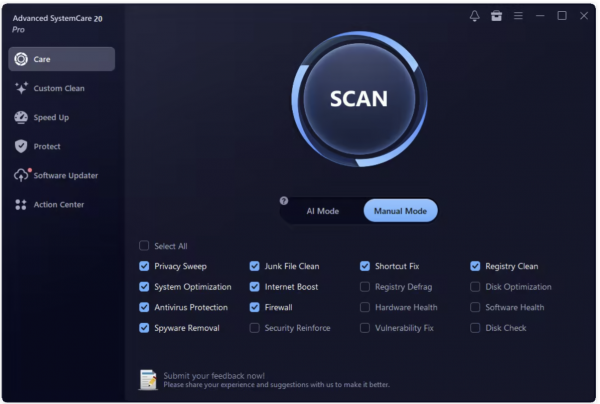Open the hamburger options menu
The width and height of the screenshot is (600, 404).
pos(518,16)
